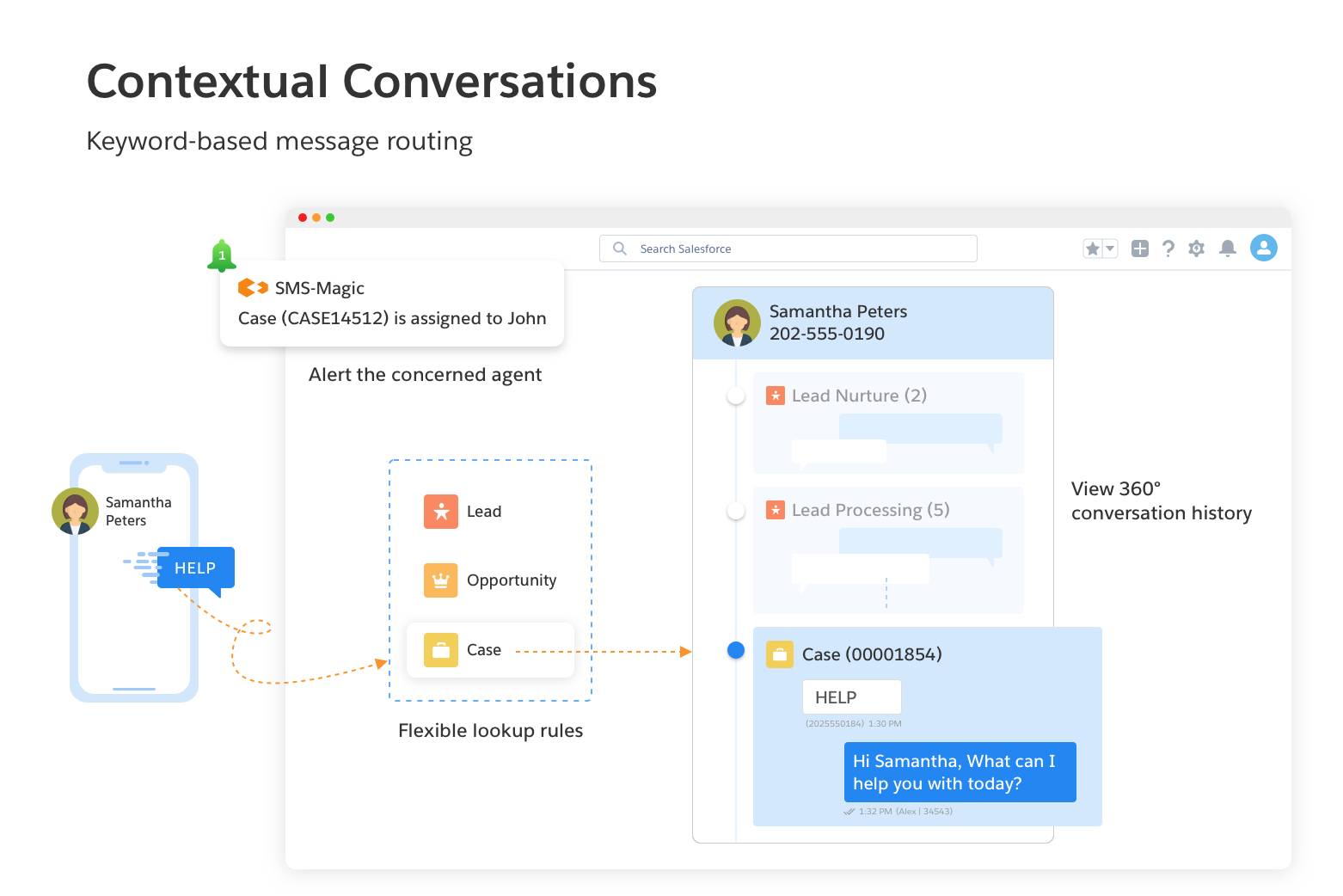Viewport: 1343px width, 896px height.
Task: Click the 'Flexible lookup rules' caption
Action: pos(491,731)
